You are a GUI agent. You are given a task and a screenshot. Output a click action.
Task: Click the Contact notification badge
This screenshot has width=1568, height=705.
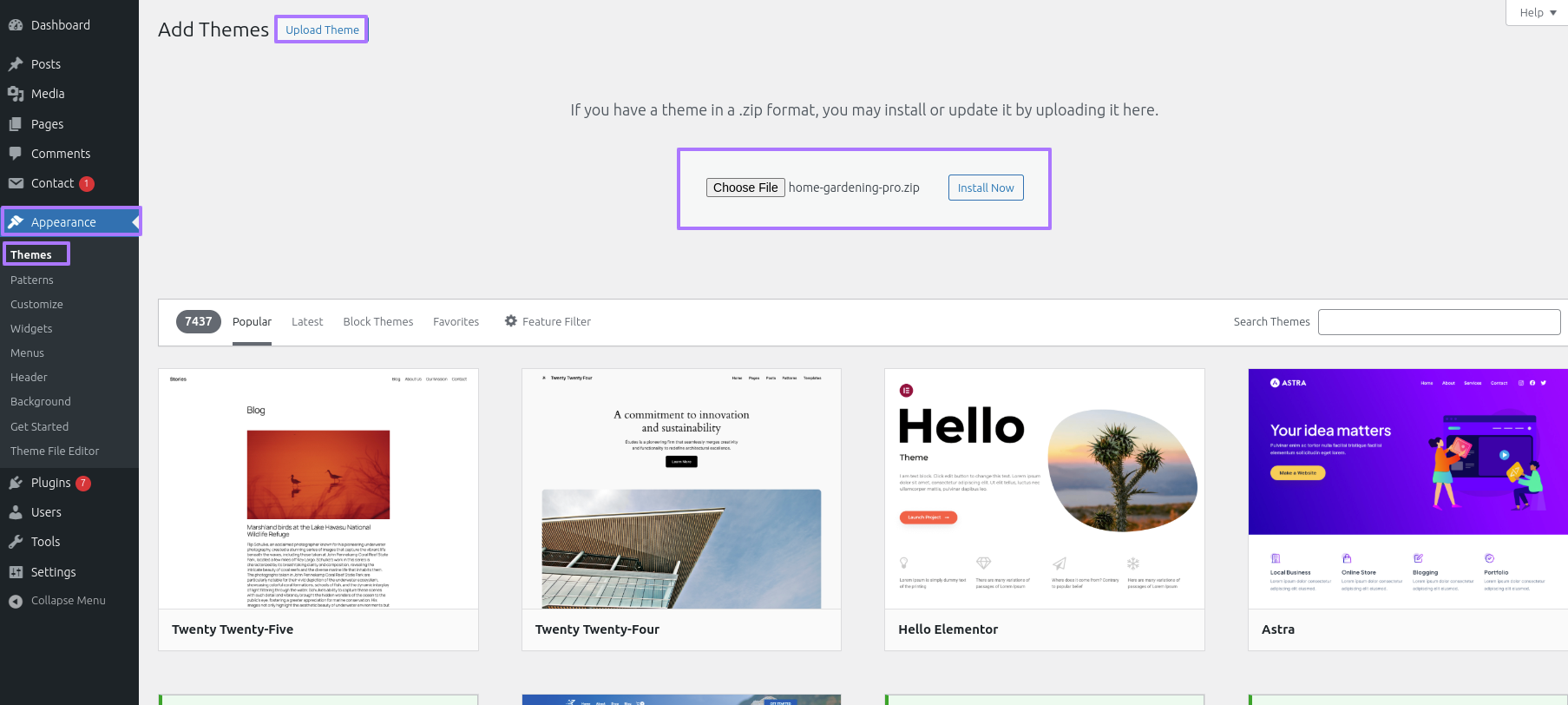click(87, 184)
